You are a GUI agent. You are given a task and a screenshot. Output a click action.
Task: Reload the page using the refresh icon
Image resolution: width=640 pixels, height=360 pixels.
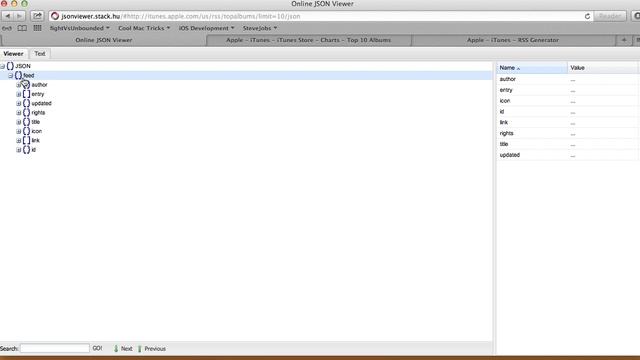(x=587, y=16)
